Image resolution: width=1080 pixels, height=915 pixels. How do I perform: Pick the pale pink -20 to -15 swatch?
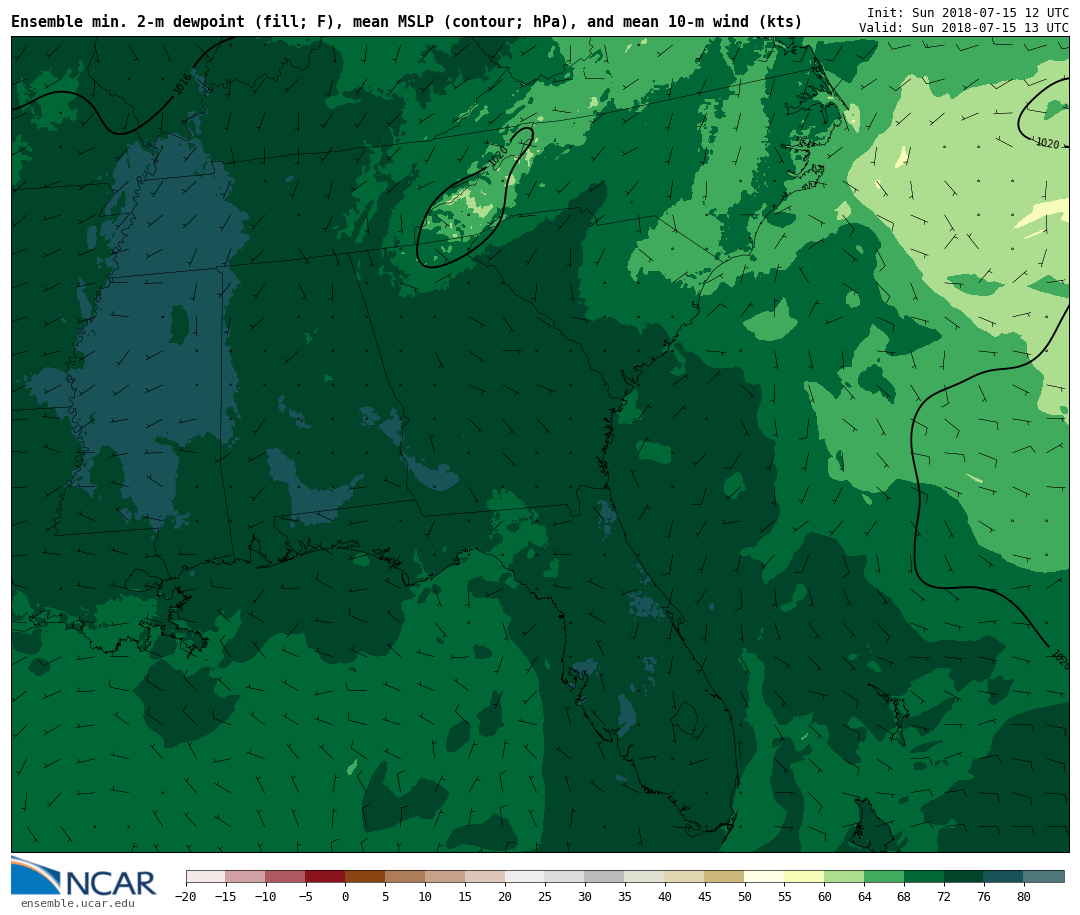click(x=206, y=877)
